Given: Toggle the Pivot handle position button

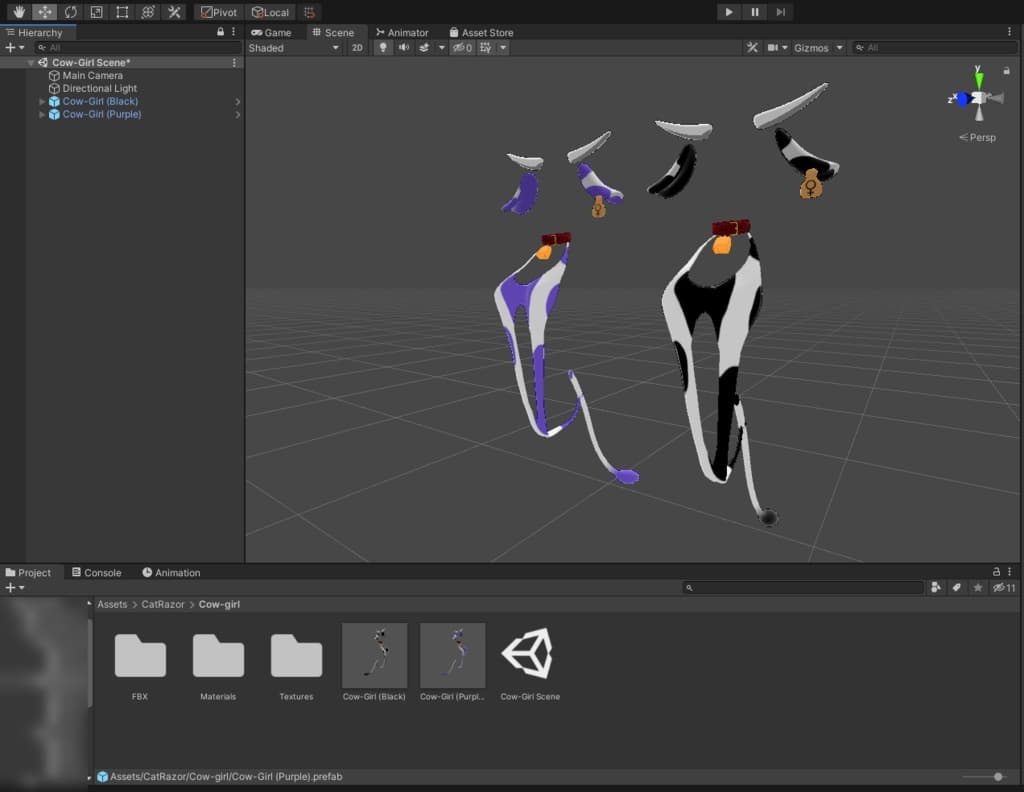Looking at the screenshot, I should (218, 12).
